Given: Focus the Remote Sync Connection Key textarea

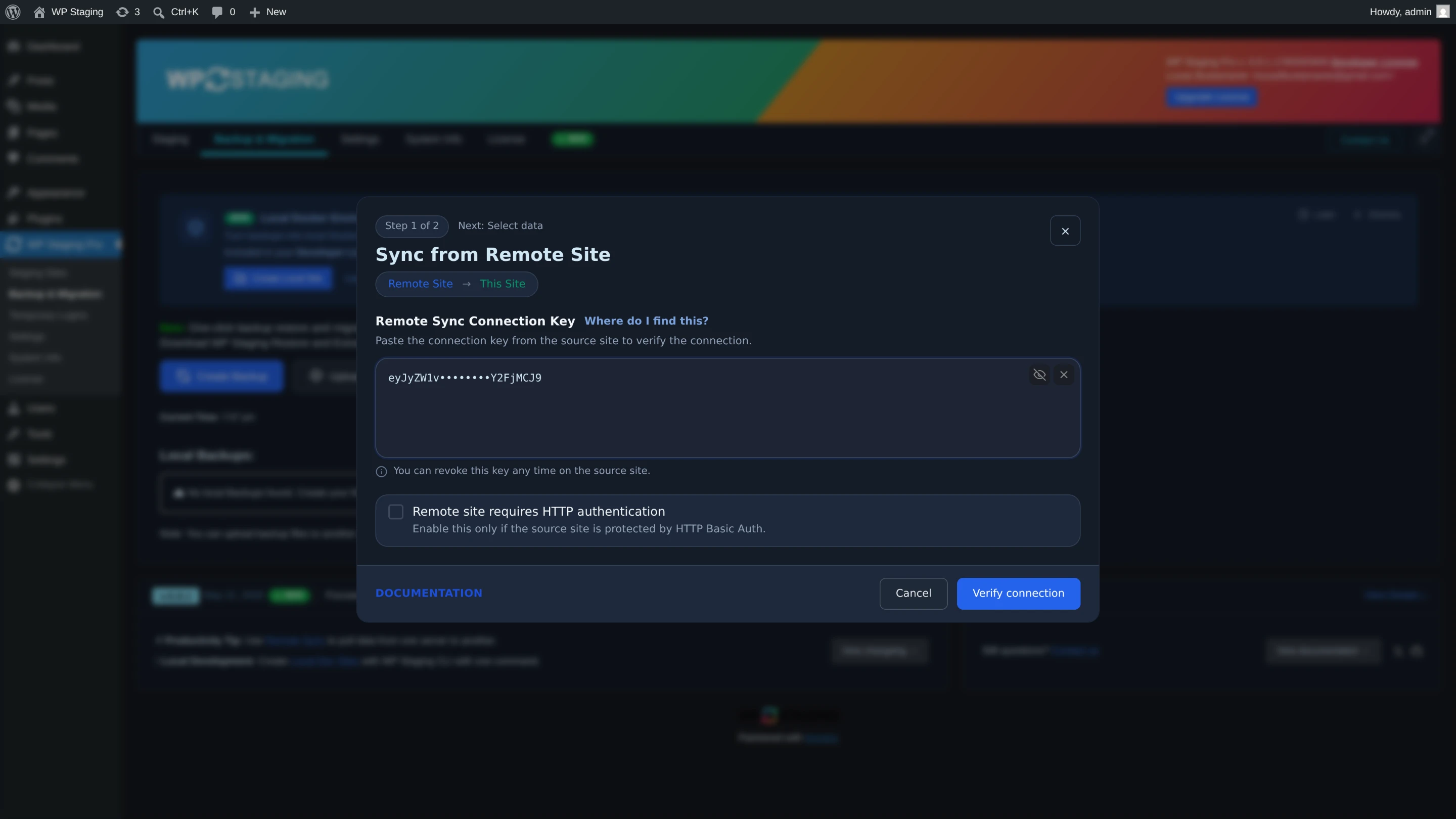Looking at the screenshot, I should [x=727, y=407].
